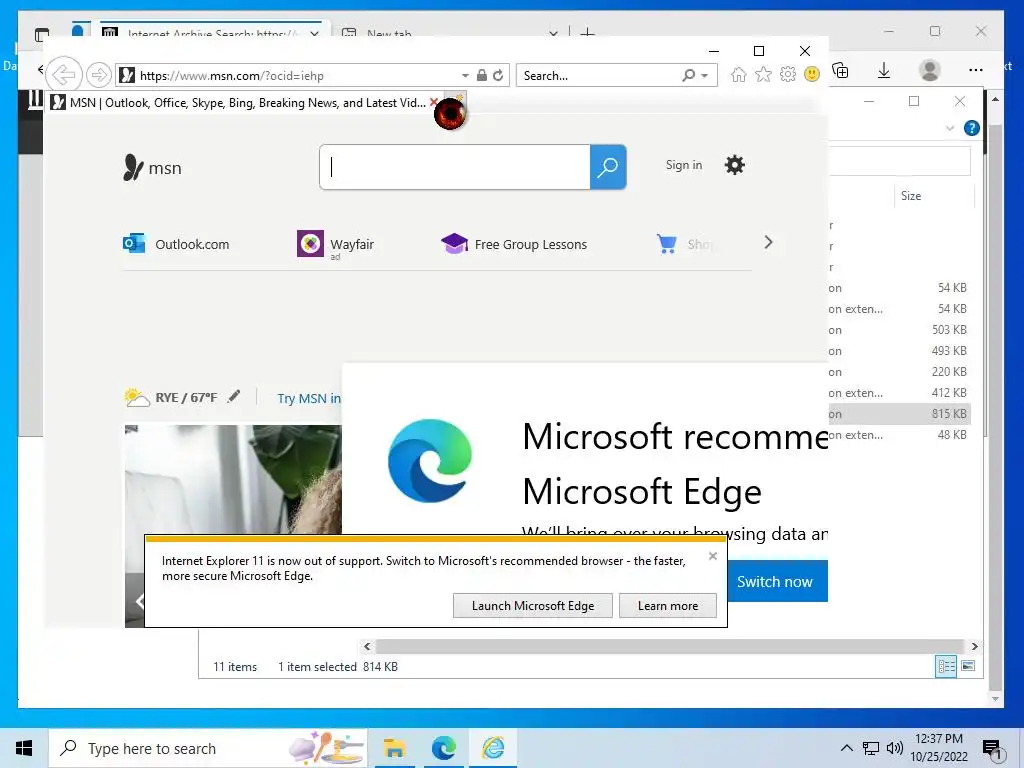This screenshot has width=1024, height=768.
Task: Click the taskbar search box
Action: coord(208,748)
